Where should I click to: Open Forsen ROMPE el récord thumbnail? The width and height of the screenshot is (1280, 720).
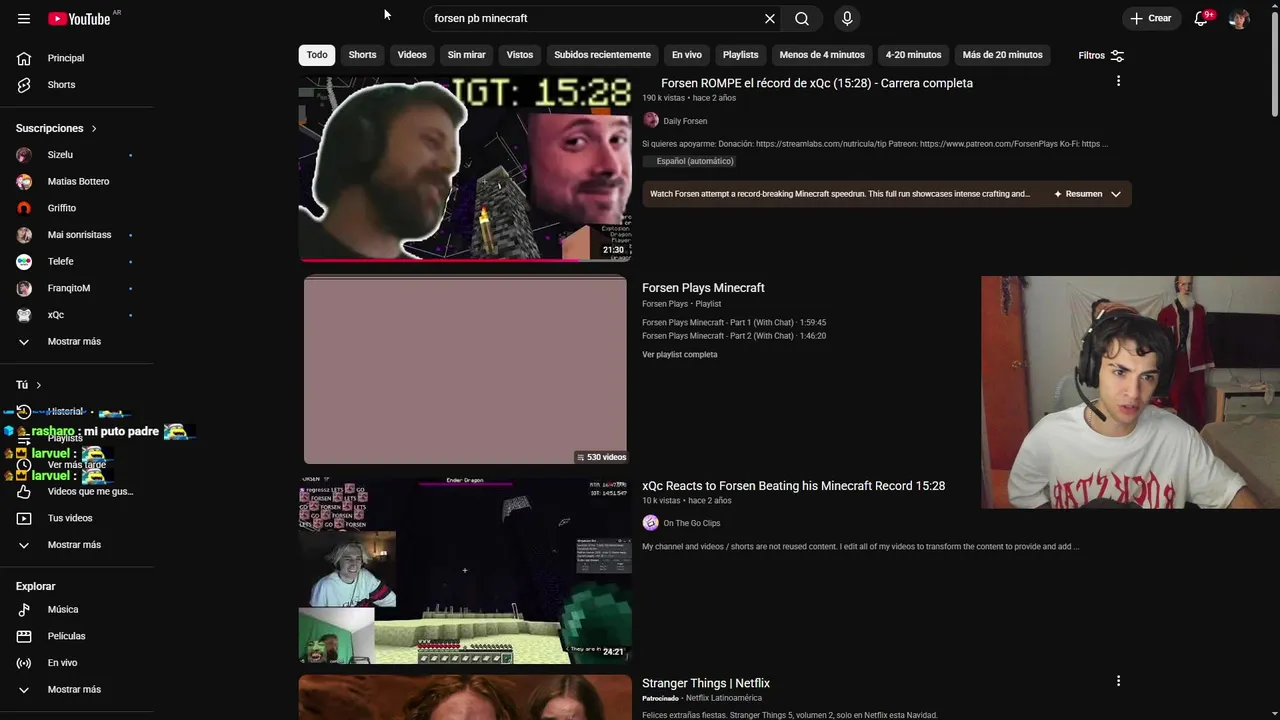465,169
